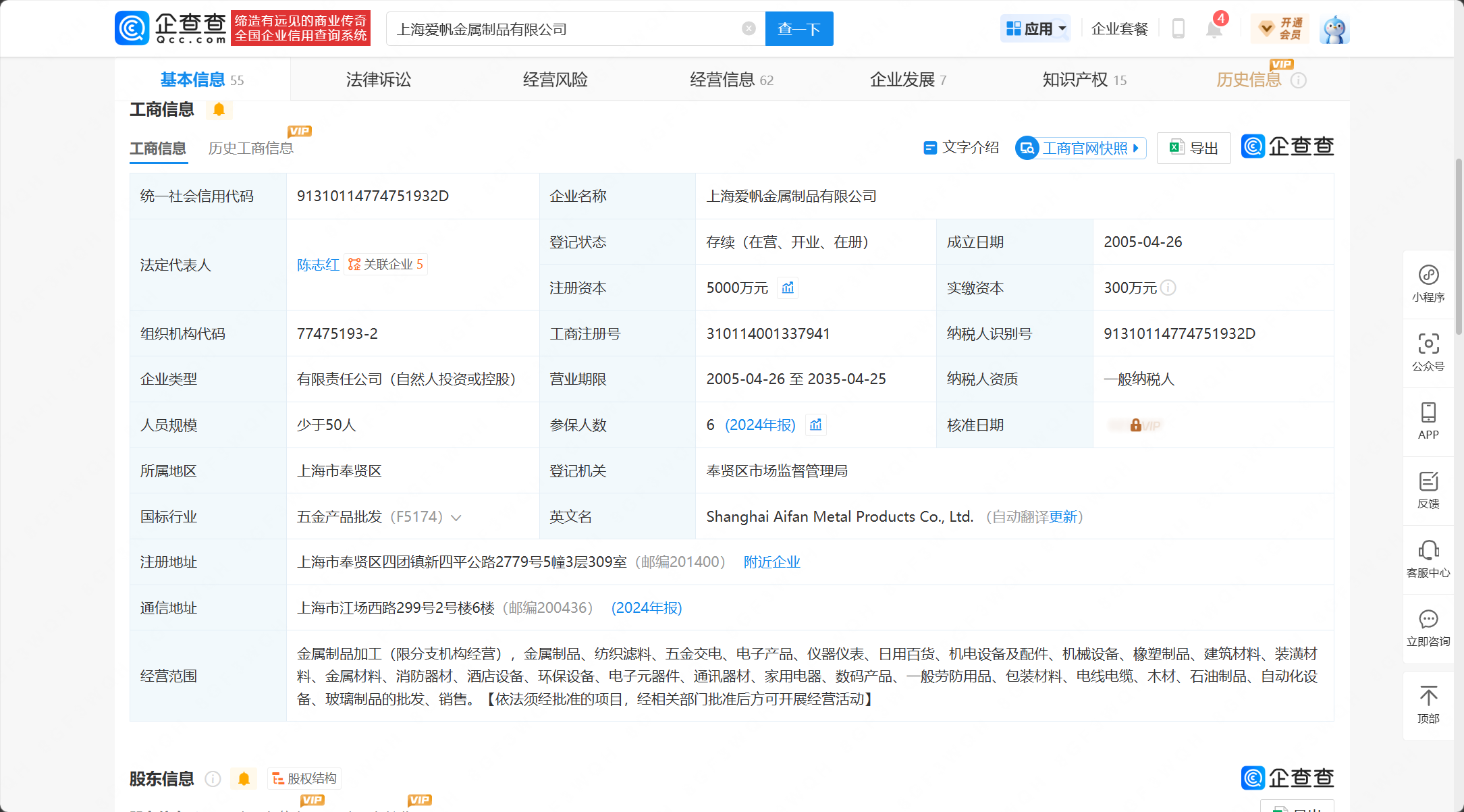
Task: Toggle the 股东信息 monitoring bell
Action: point(244,779)
